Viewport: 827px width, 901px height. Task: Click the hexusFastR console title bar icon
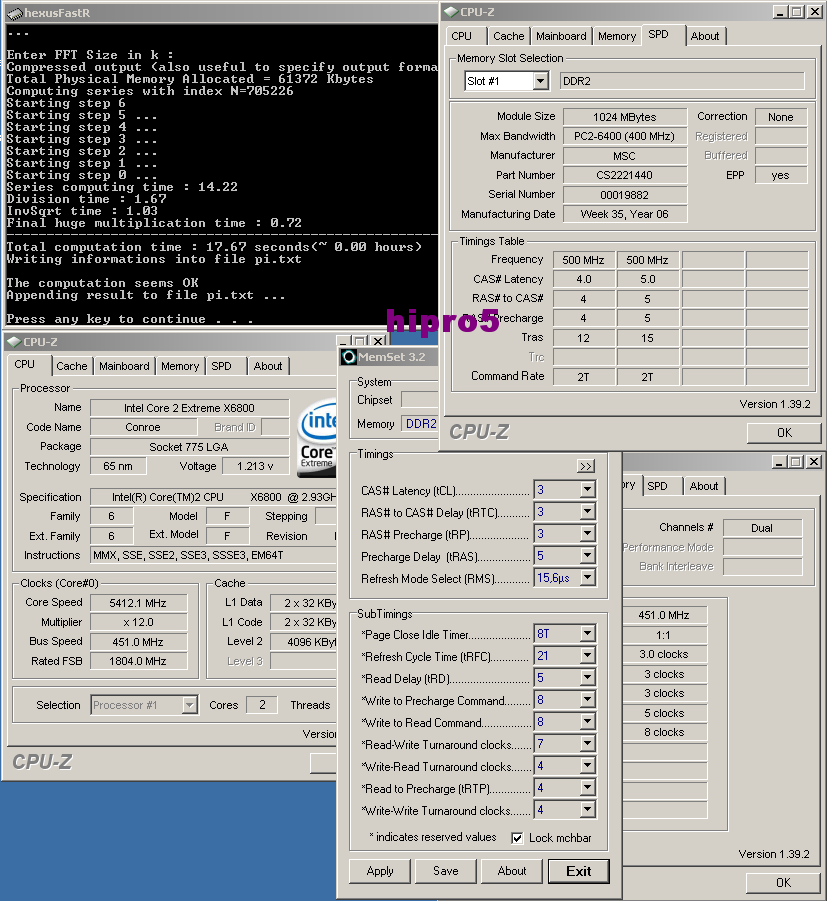click(x=15, y=13)
